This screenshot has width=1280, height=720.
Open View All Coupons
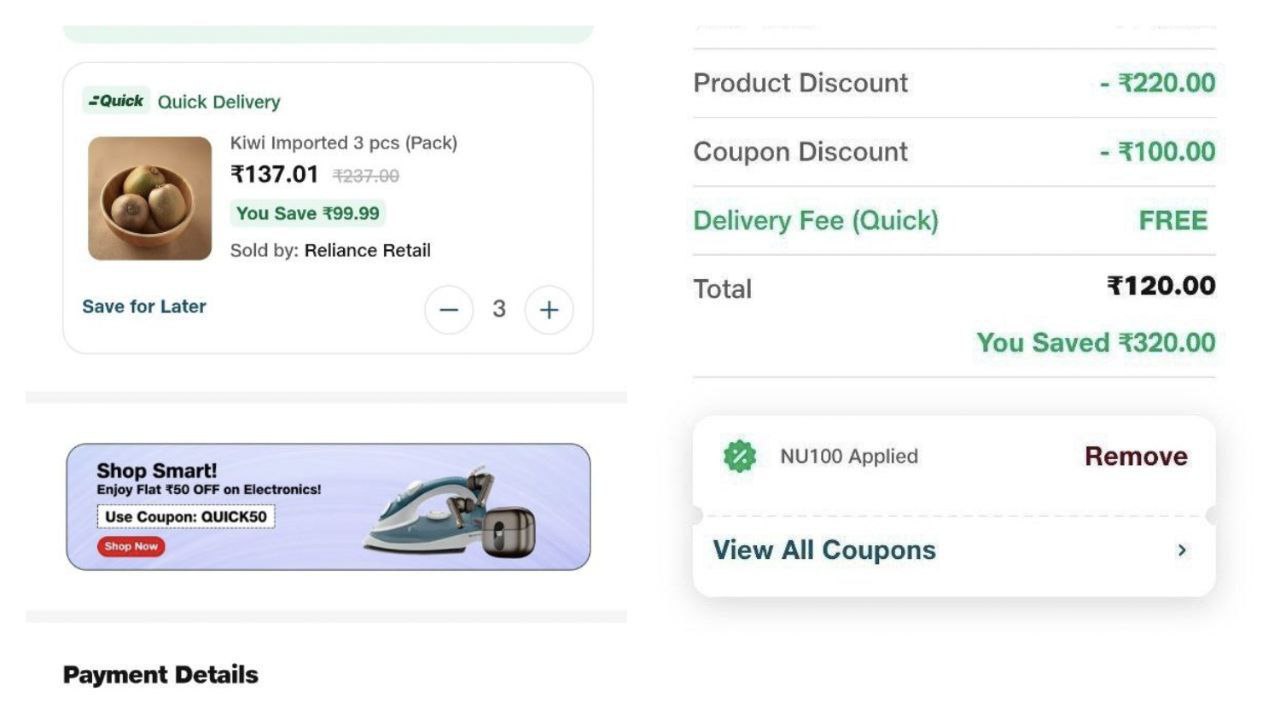[x=824, y=550]
